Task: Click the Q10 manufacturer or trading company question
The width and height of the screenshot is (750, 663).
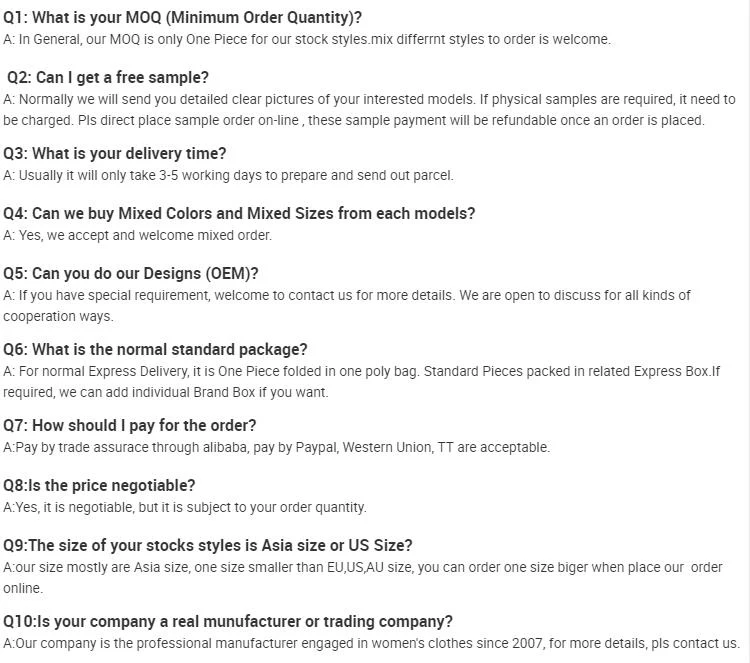Action: pyautogui.click(x=228, y=622)
